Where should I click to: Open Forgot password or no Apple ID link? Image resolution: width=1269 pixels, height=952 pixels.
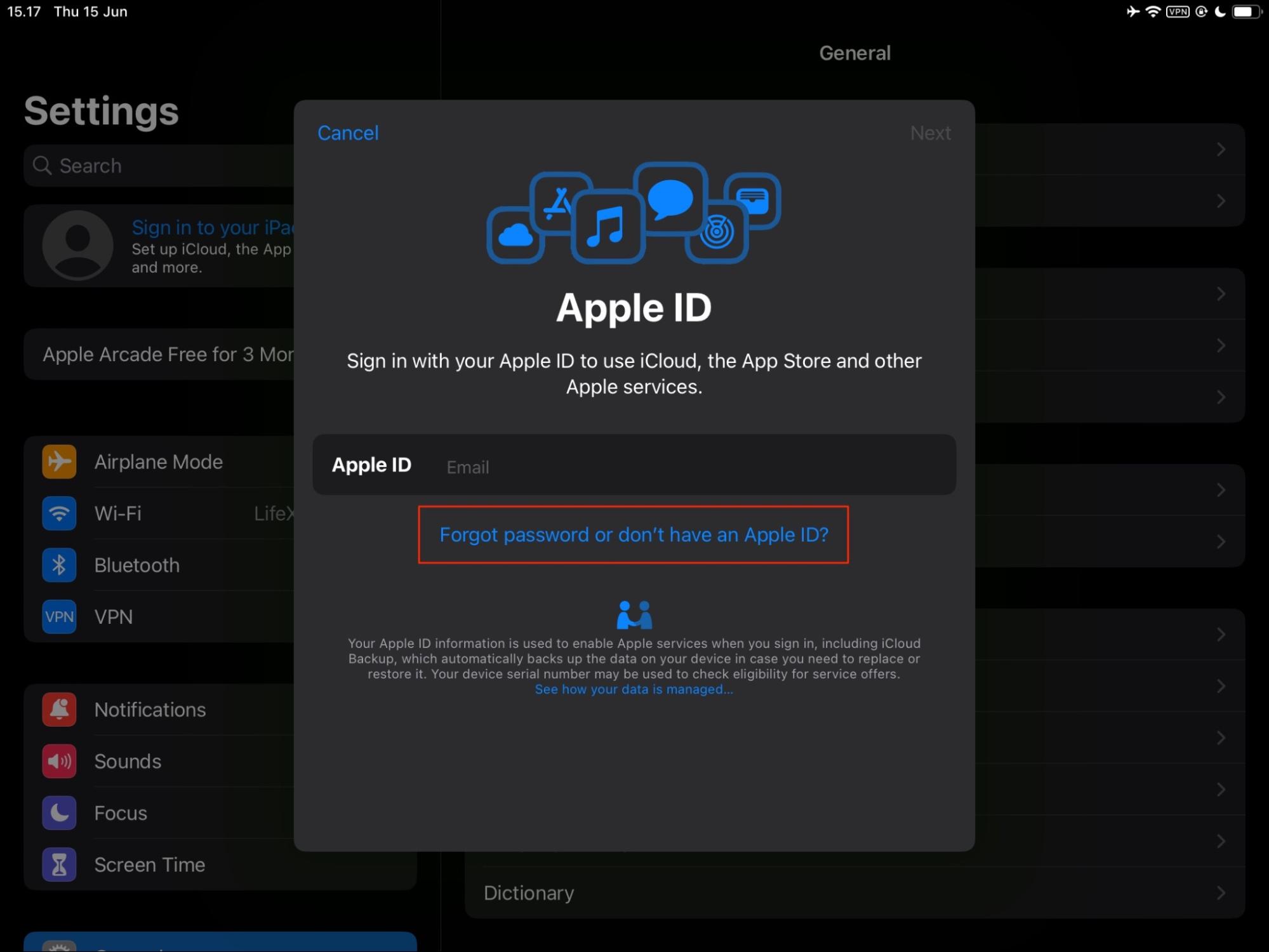634,534
